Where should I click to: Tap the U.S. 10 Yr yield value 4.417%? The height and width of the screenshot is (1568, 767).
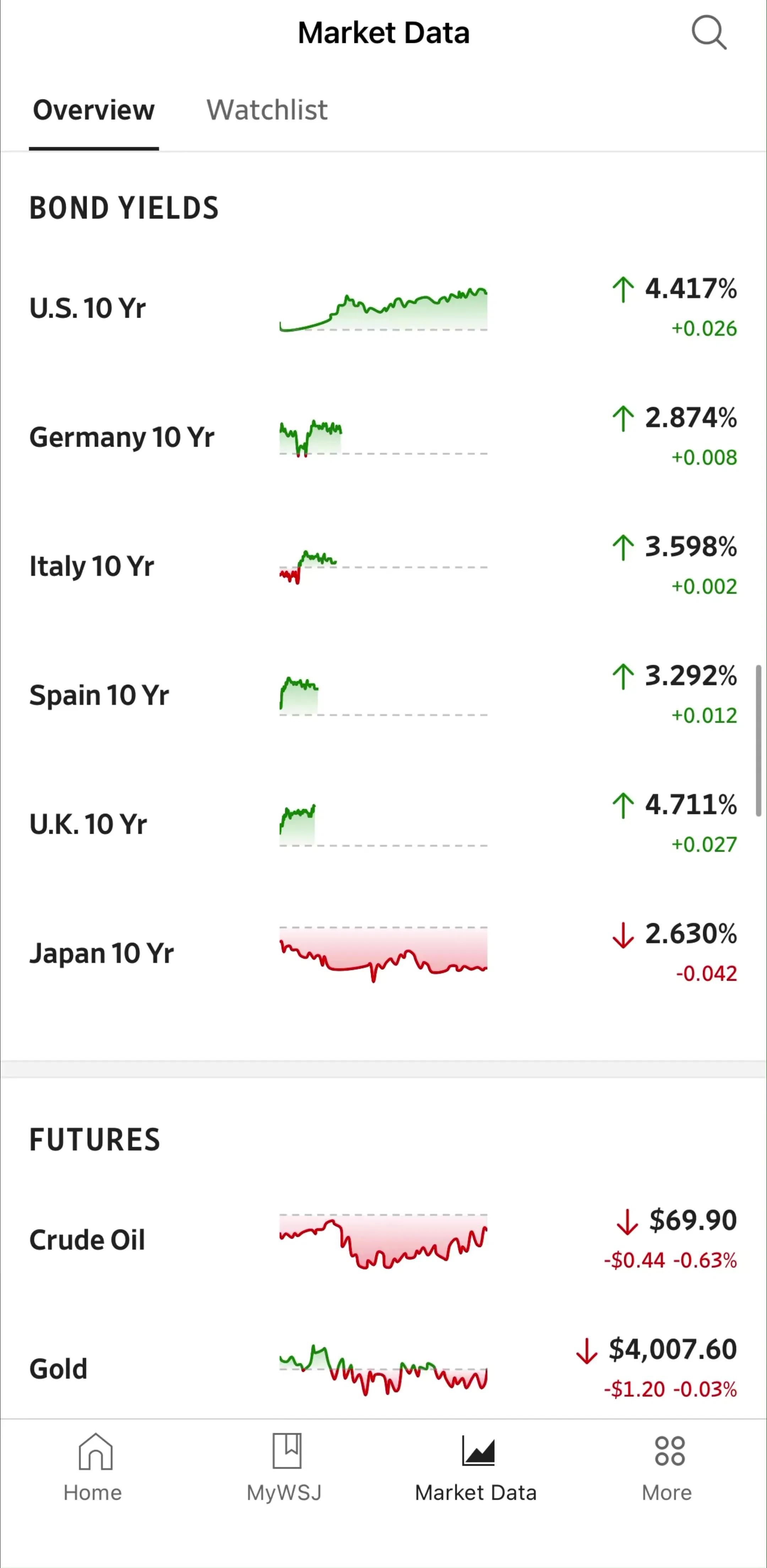point(691,289)
